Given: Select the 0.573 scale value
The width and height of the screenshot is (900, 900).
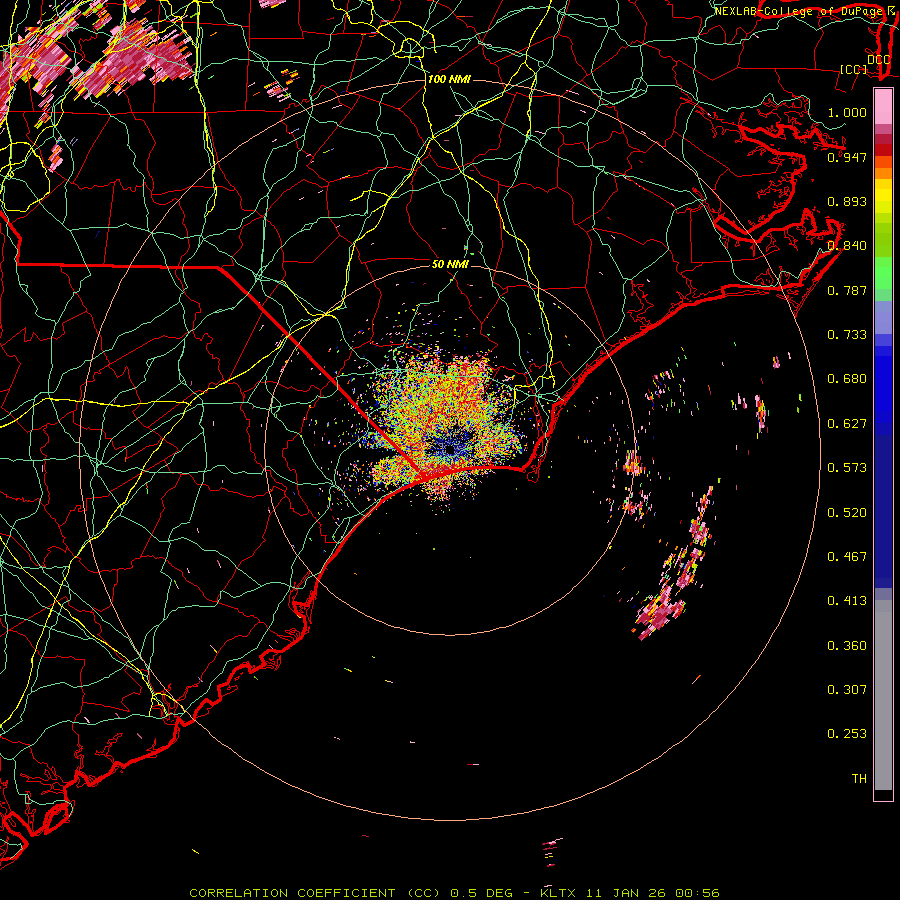Looking at the screenshot, I should click(x=847, y=467).
